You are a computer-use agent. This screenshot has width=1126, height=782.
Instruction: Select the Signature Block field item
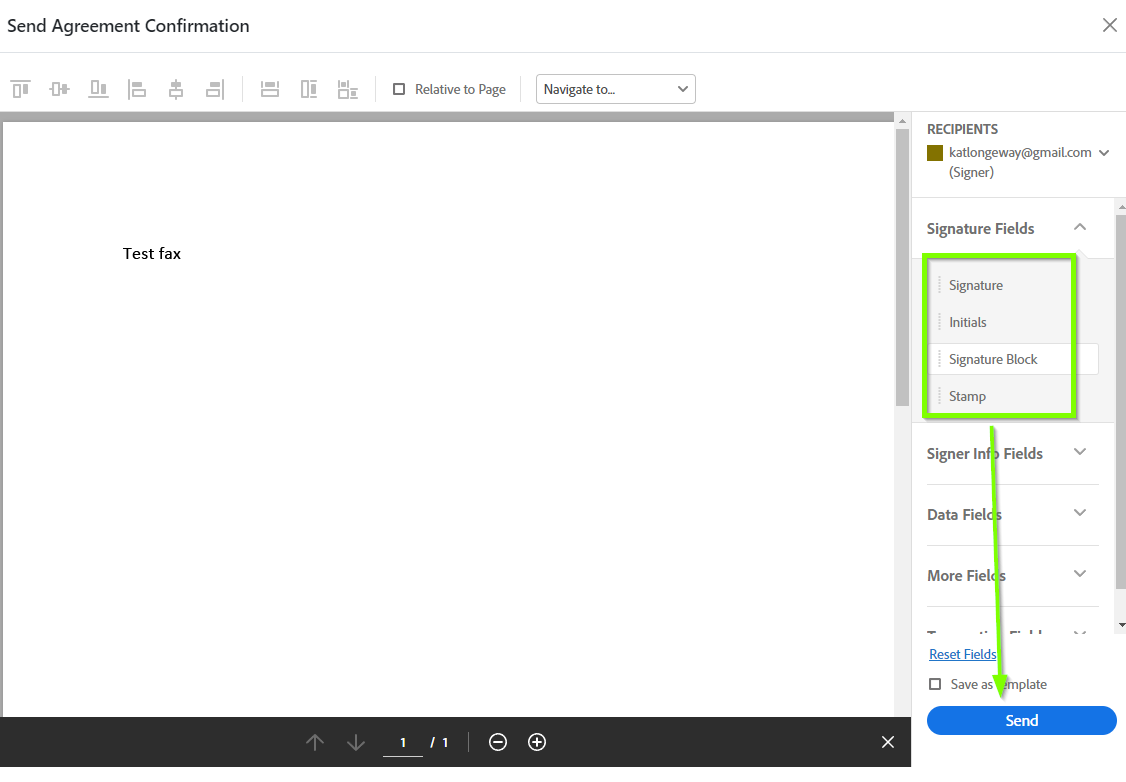1013,359
